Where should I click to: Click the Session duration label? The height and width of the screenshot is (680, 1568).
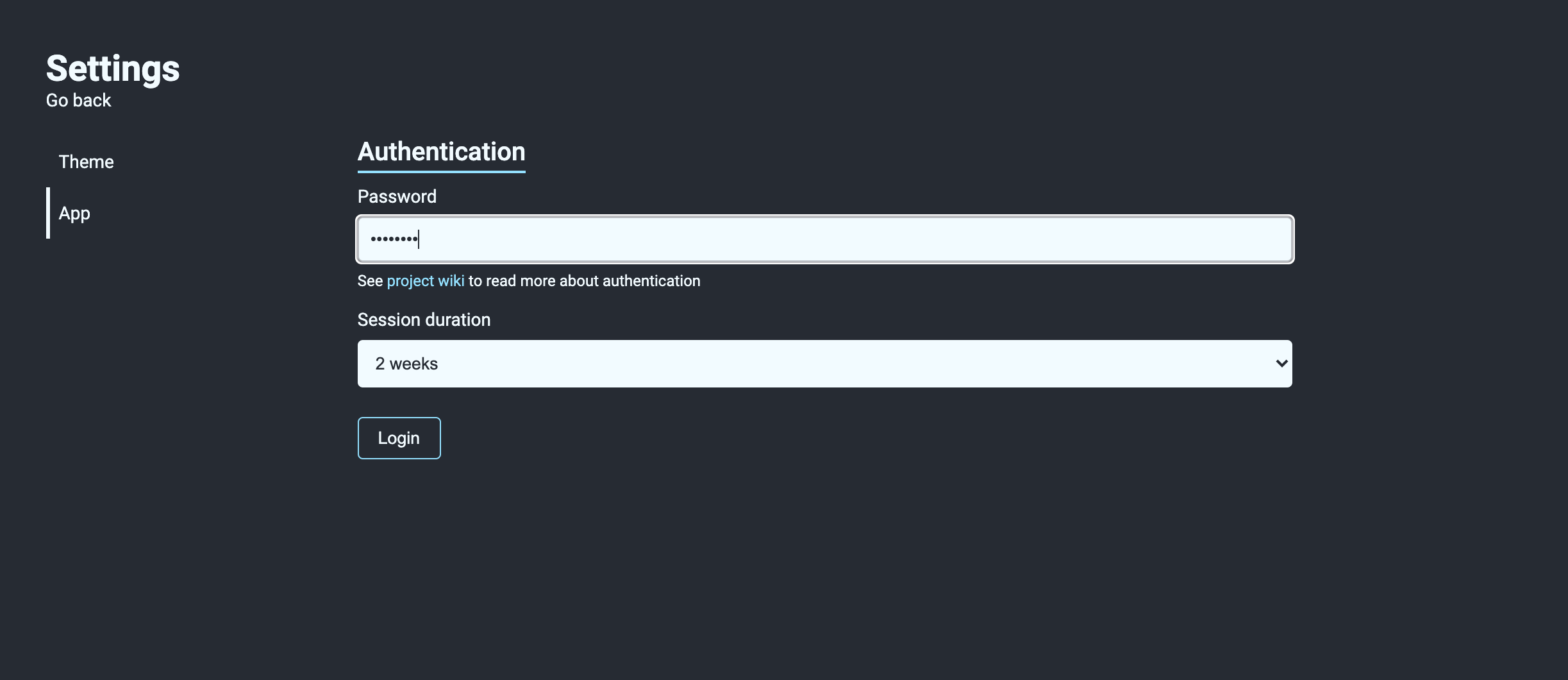point(424,319)
